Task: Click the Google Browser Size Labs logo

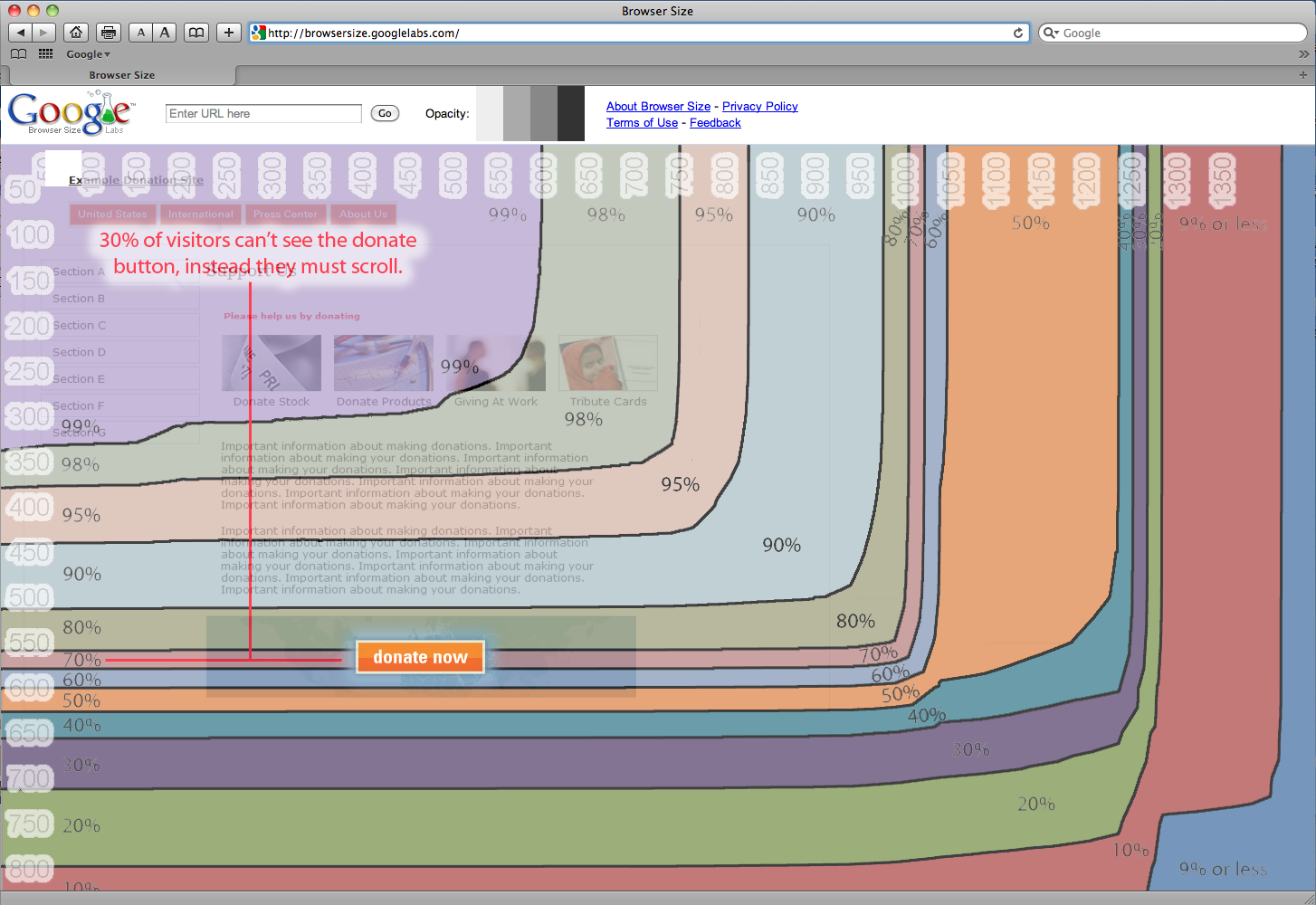Action: (71, 113)
